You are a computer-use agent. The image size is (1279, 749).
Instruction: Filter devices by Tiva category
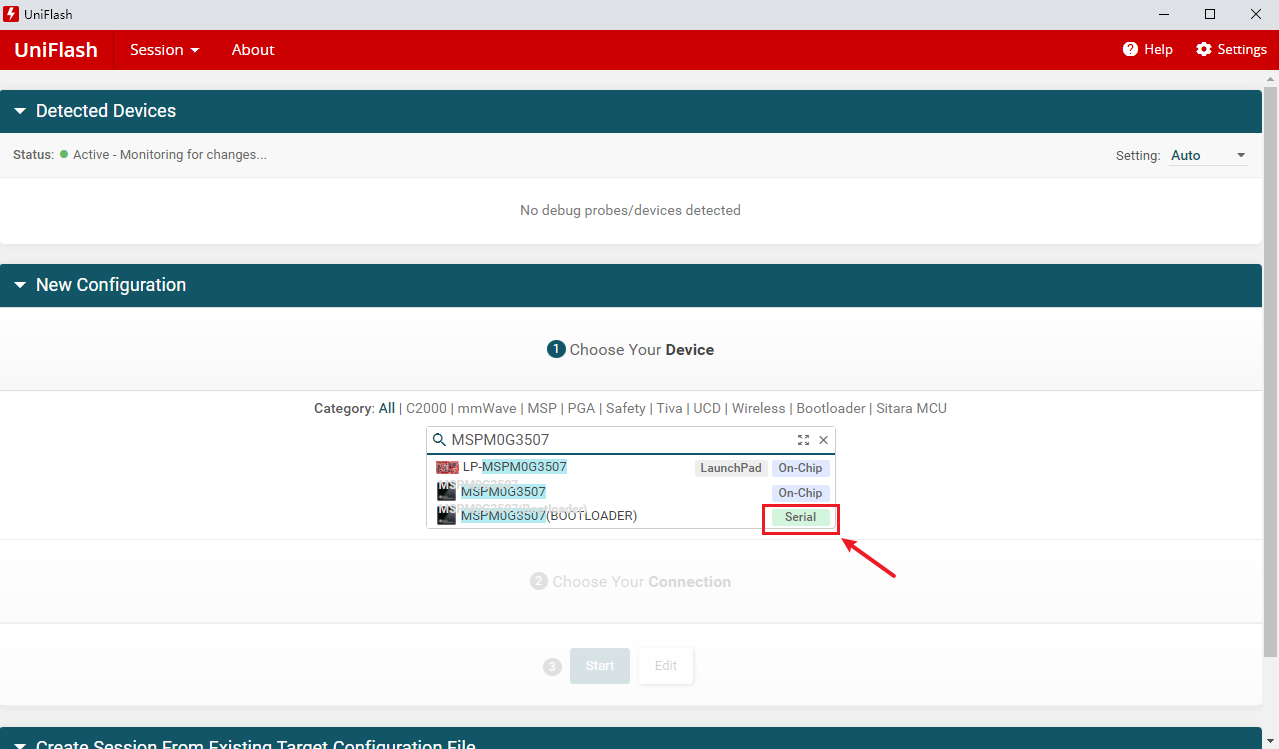click(669, 408)
